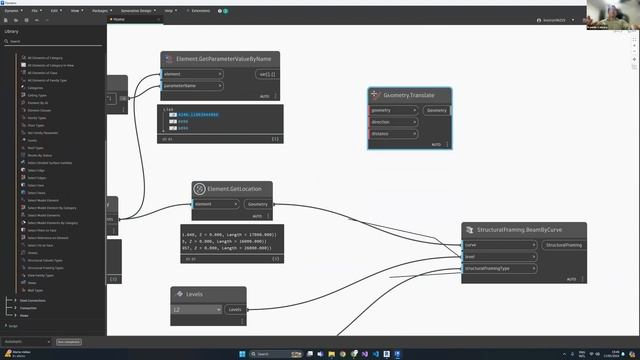Open the View menu
The image size is (640, 360).
[77, 11]
